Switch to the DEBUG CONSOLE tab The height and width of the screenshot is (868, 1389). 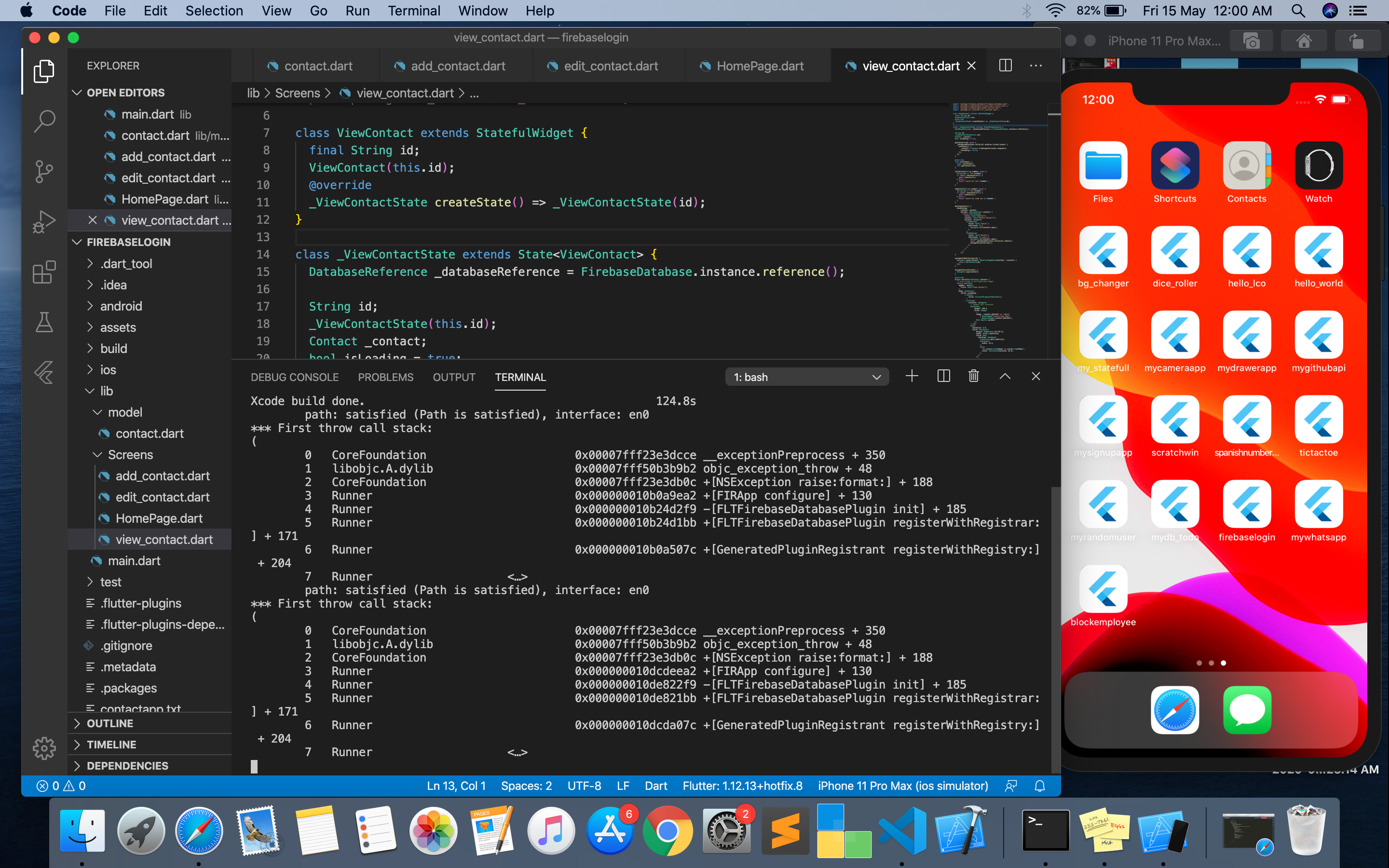pos(295,377)
